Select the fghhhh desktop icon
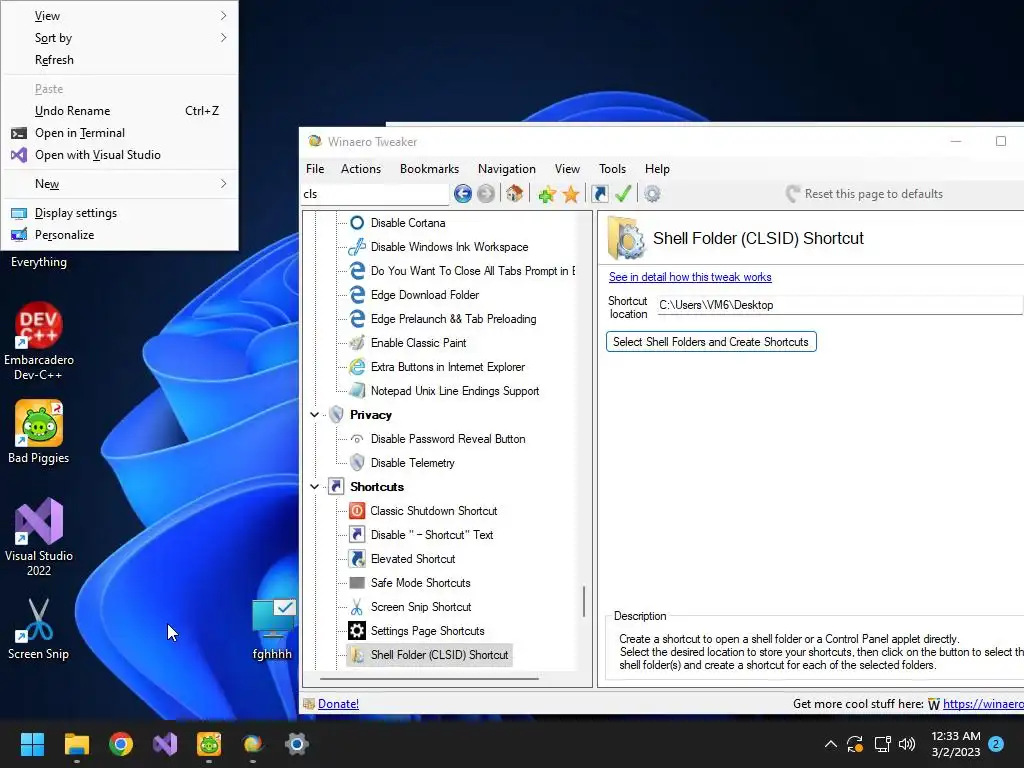Screen dimensions: 1024x768 click(273, 629)
